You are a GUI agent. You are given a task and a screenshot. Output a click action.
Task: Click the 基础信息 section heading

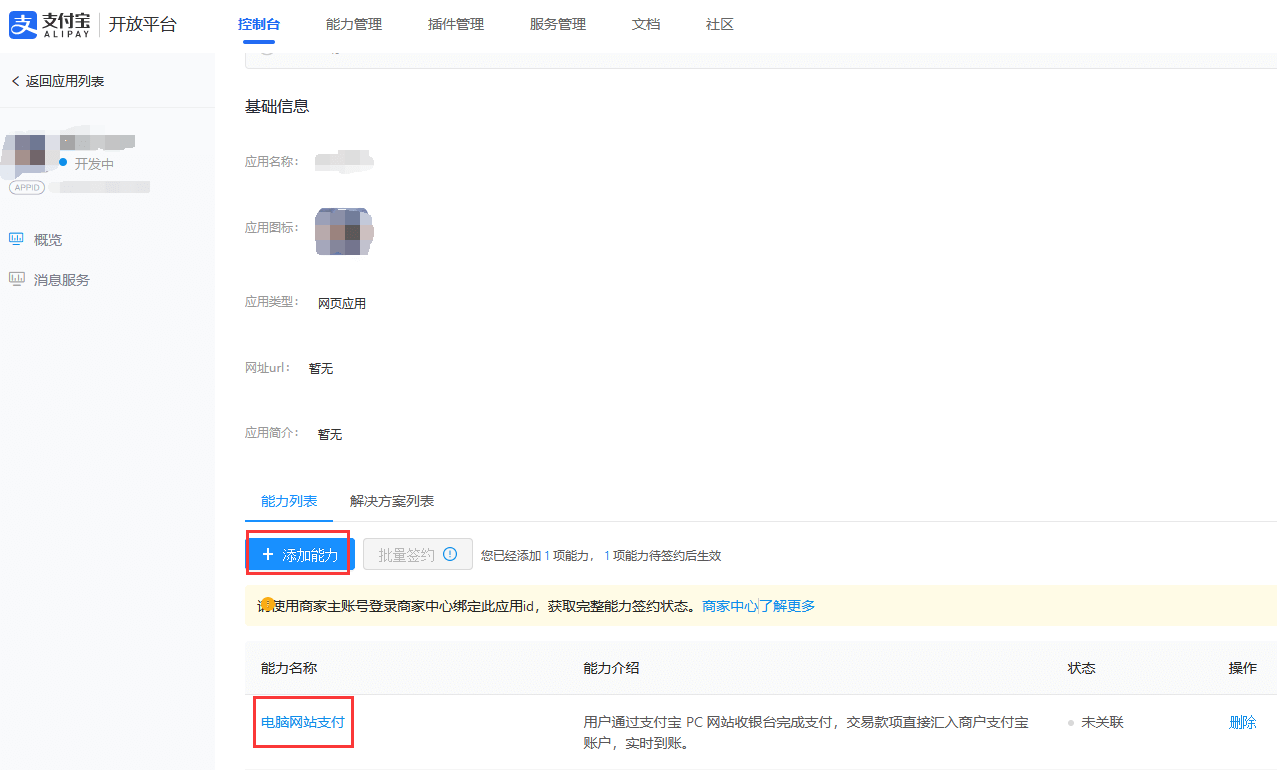point(277,106)
